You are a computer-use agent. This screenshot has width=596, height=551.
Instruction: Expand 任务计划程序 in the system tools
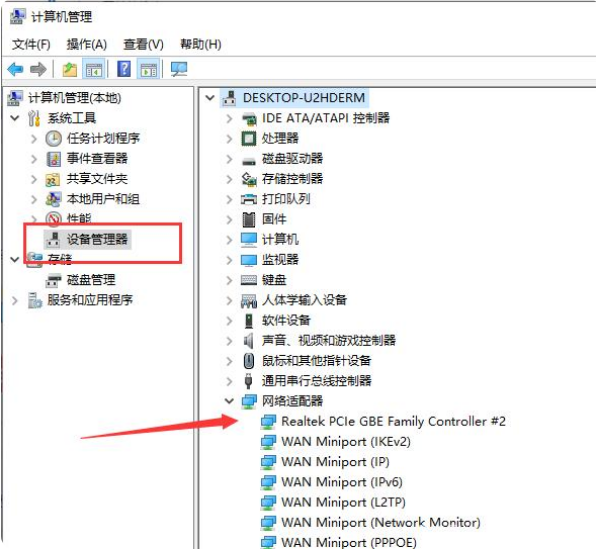click(34, 138)
